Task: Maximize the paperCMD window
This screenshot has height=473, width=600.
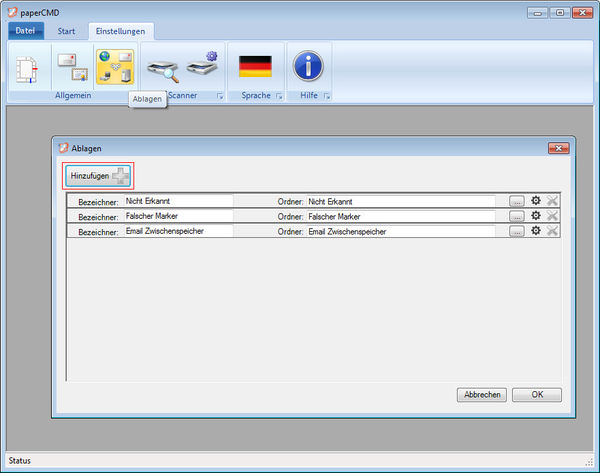Action: 559,13
